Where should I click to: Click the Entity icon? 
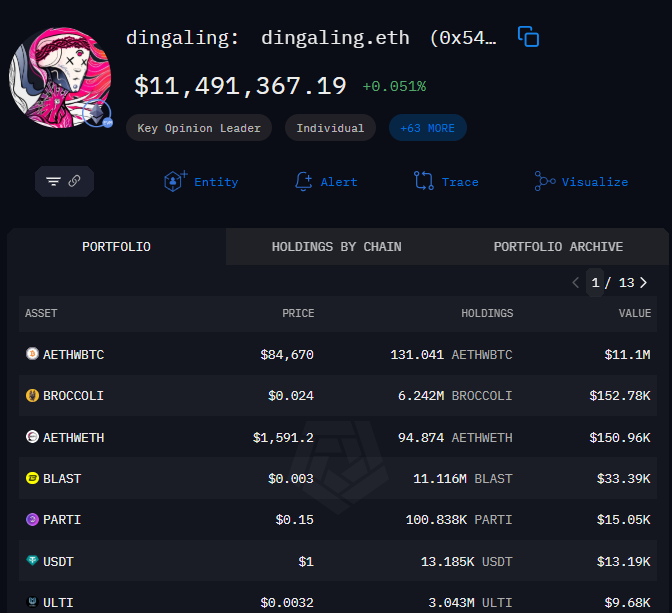[176, 181]
